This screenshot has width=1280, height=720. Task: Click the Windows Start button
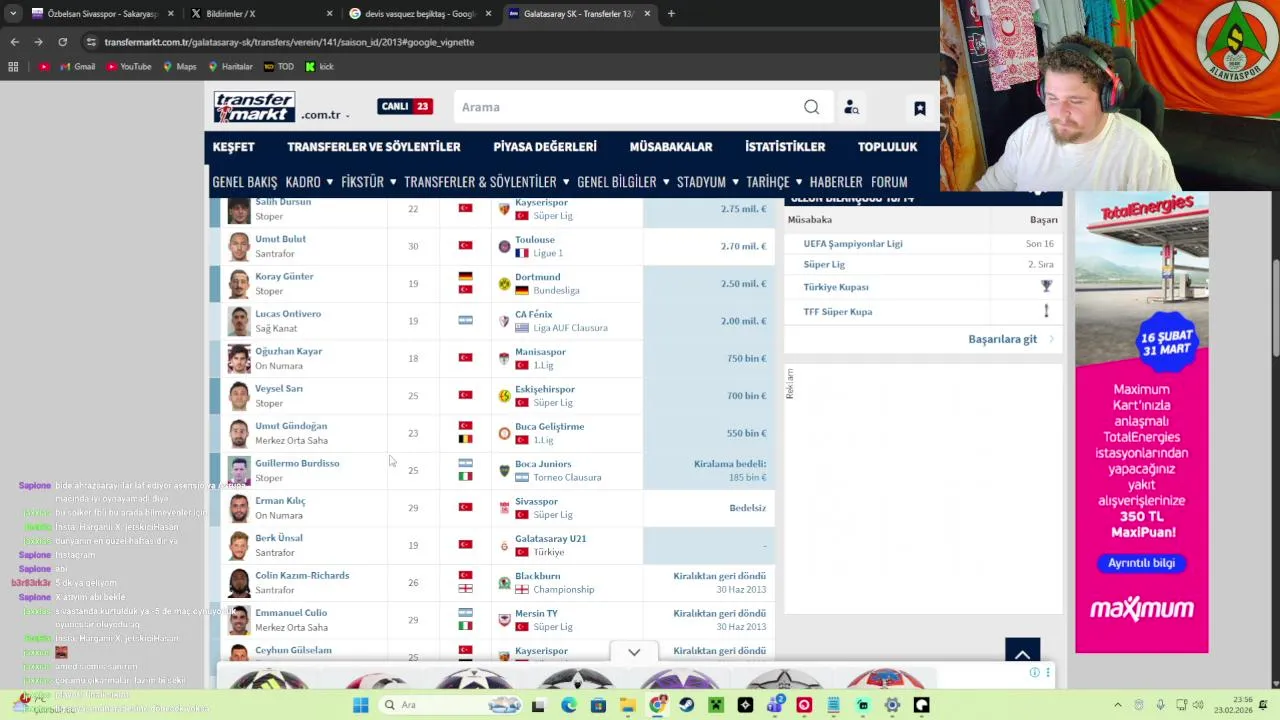click(x=361, y=705)
